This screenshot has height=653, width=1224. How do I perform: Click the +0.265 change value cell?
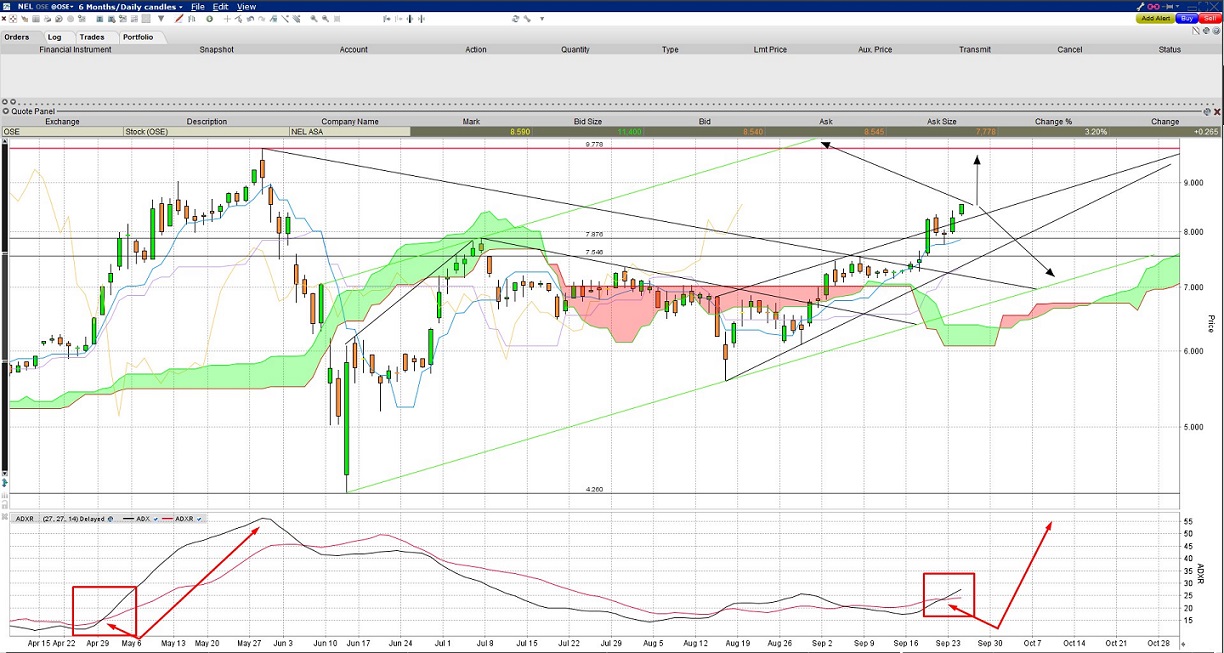(1165, 131)
